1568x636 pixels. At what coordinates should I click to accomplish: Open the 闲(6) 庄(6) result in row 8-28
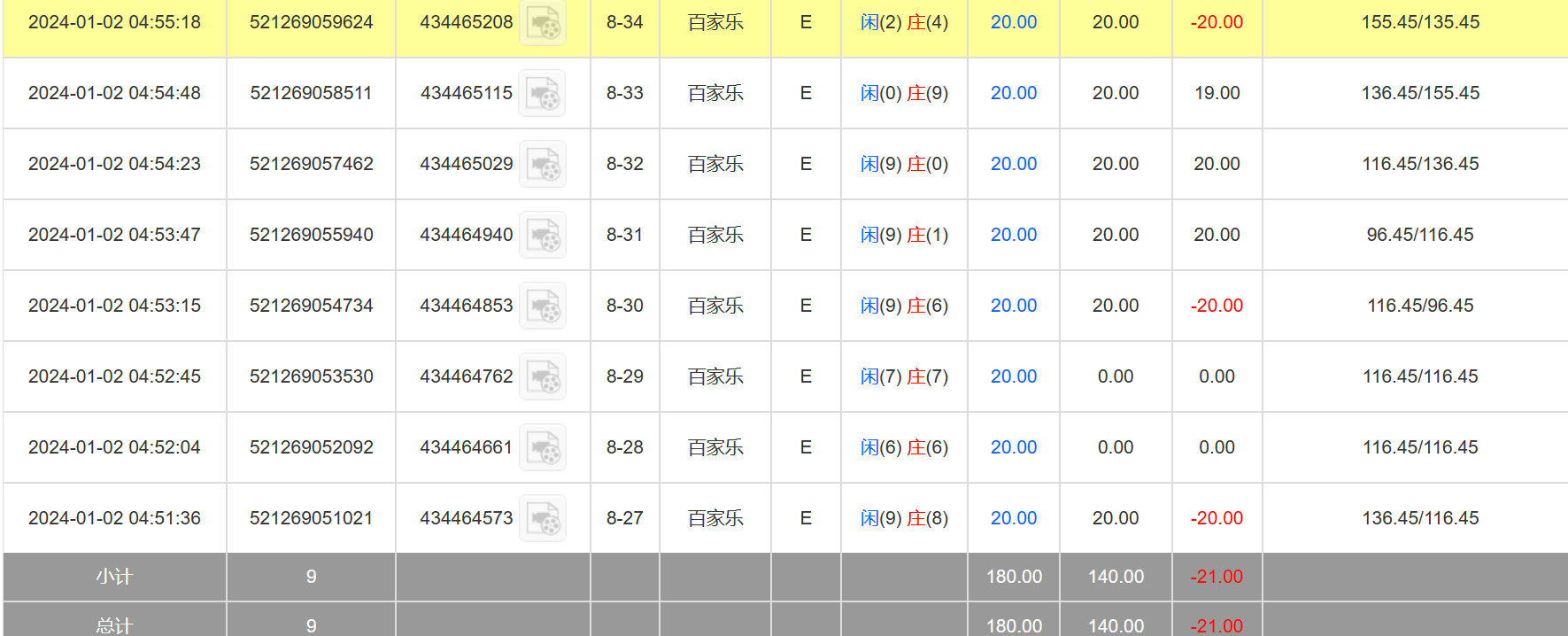[x=904, y=447]
